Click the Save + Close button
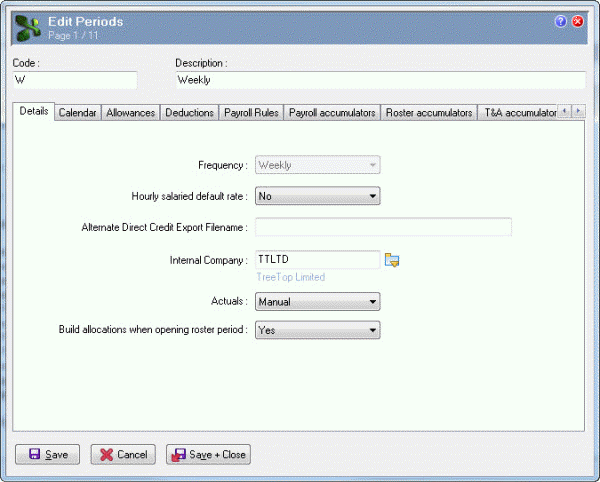 tap(208, 454)
